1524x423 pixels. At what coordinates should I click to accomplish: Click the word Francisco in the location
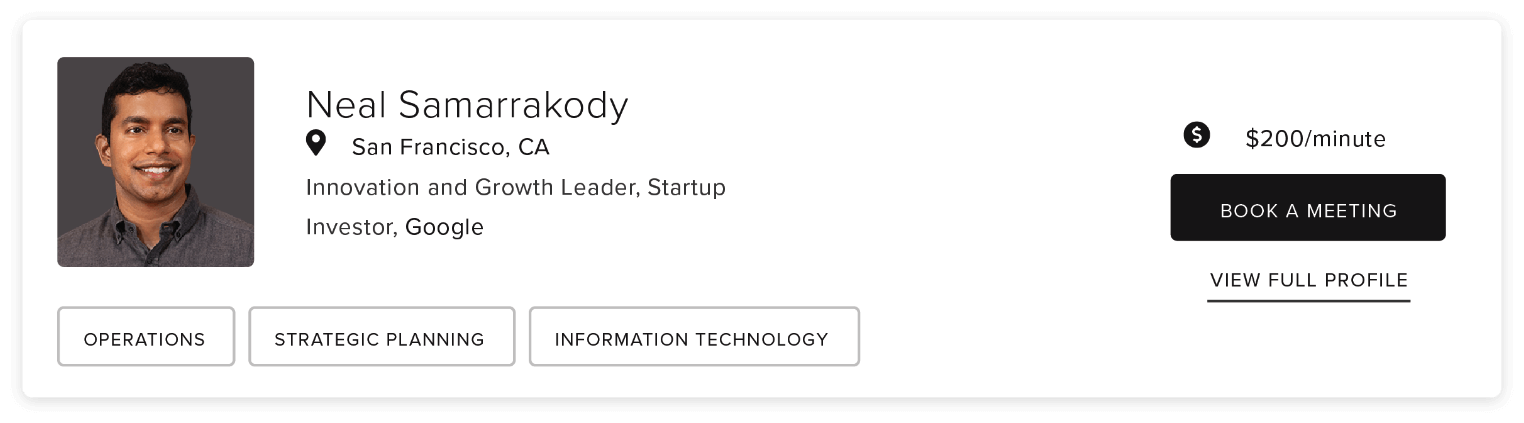click(452, 148)
